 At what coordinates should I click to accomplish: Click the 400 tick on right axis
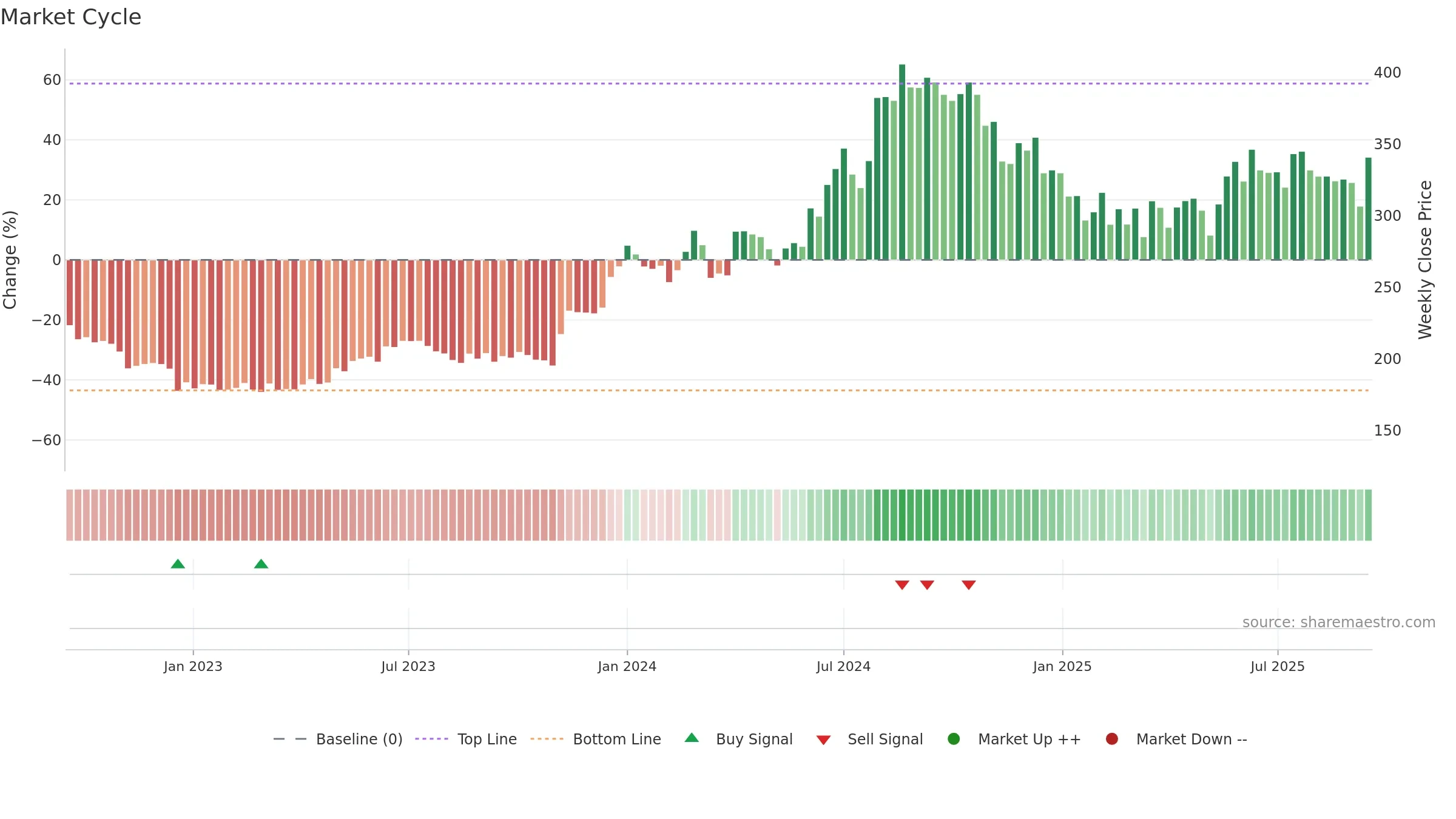(1387, 73)
